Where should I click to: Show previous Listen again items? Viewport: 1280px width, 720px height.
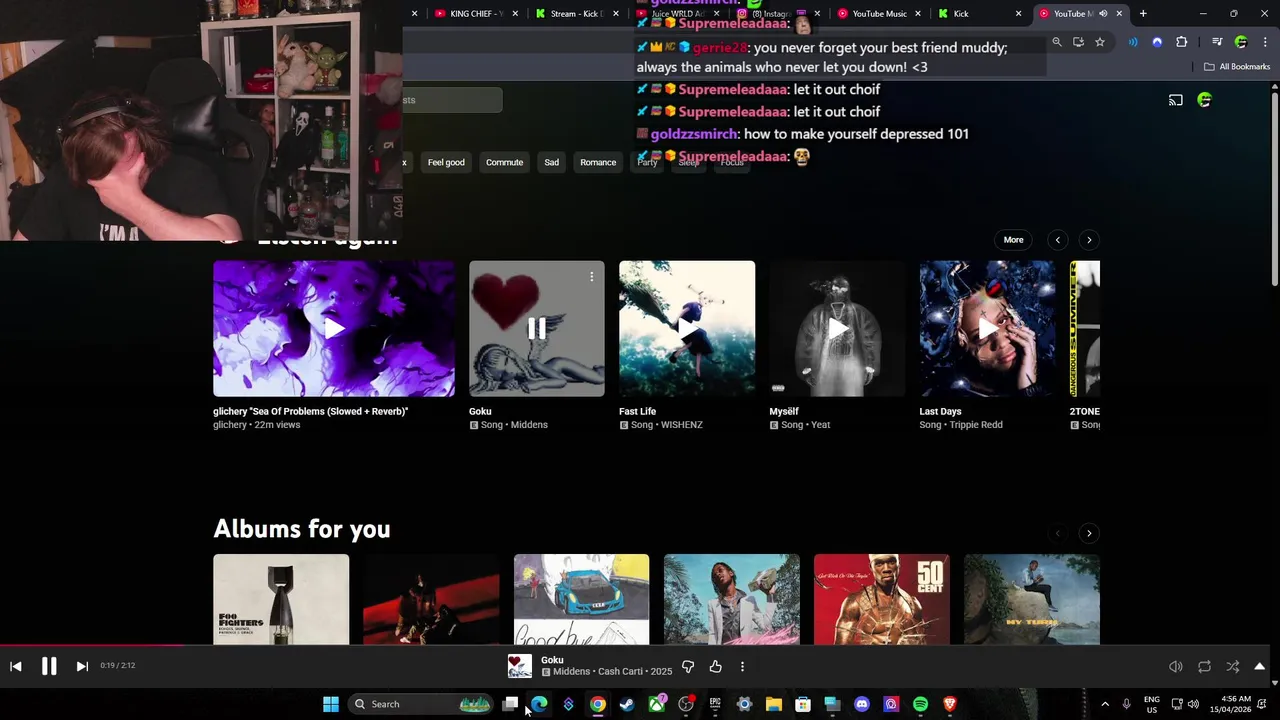click(1058, 240)
